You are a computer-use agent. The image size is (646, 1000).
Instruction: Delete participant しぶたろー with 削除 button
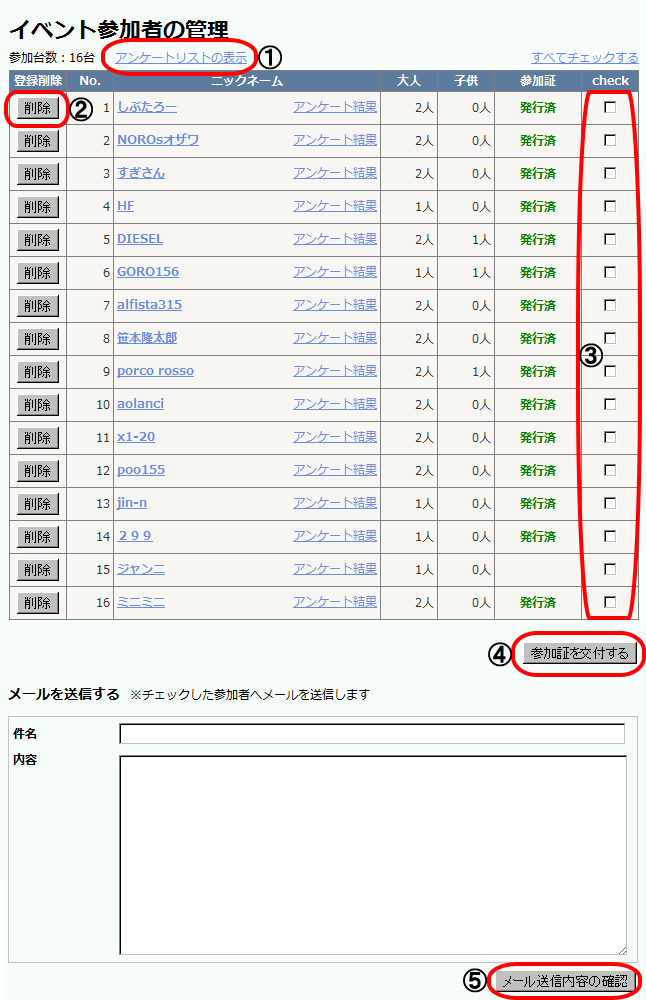point(37,107)
